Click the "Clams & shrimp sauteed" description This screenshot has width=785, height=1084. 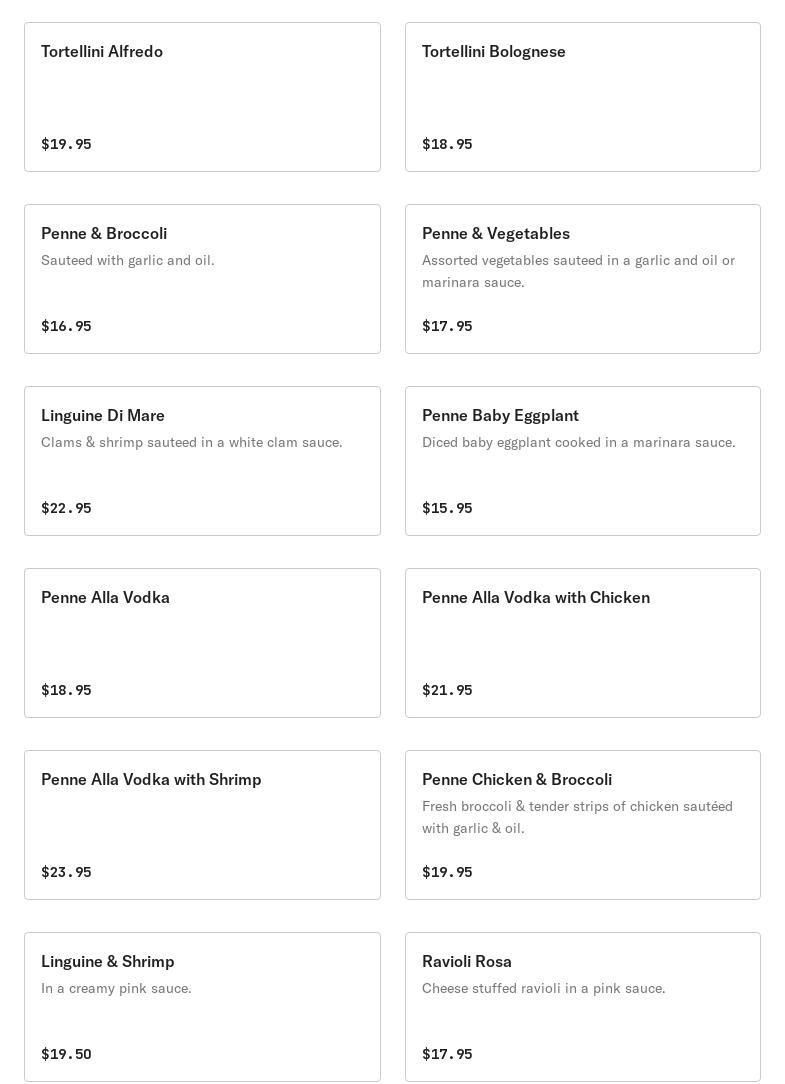(x=191, y=442)
